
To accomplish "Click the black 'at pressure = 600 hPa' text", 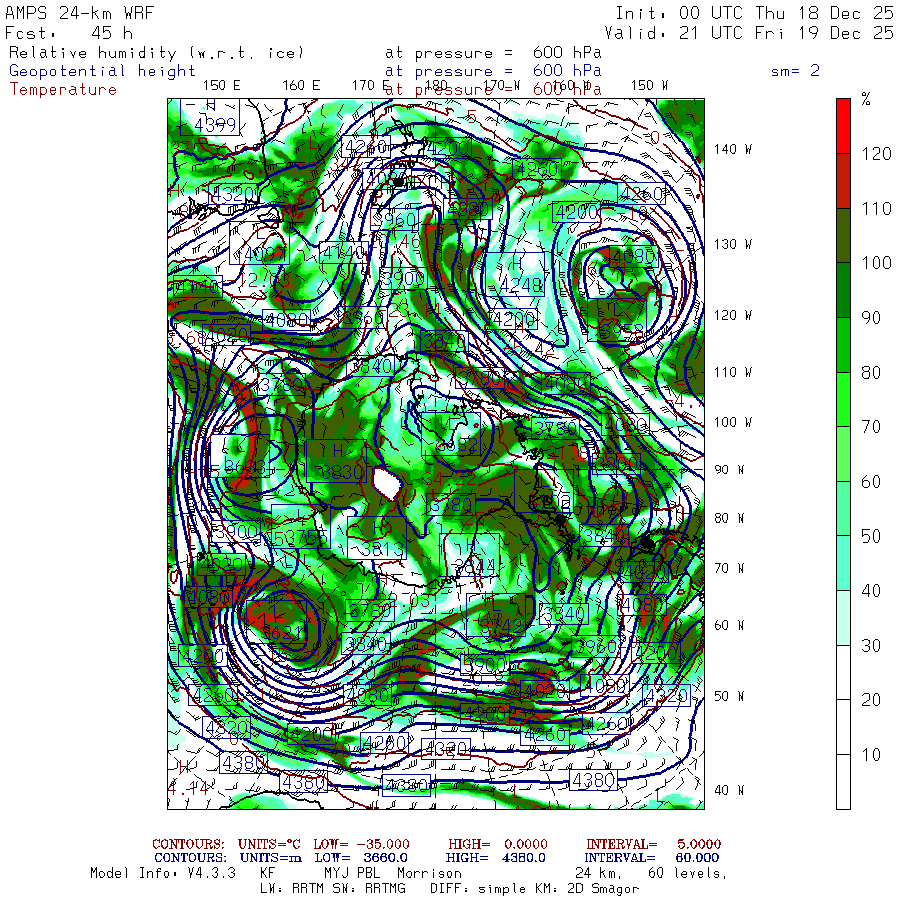I will coord(493,53).
